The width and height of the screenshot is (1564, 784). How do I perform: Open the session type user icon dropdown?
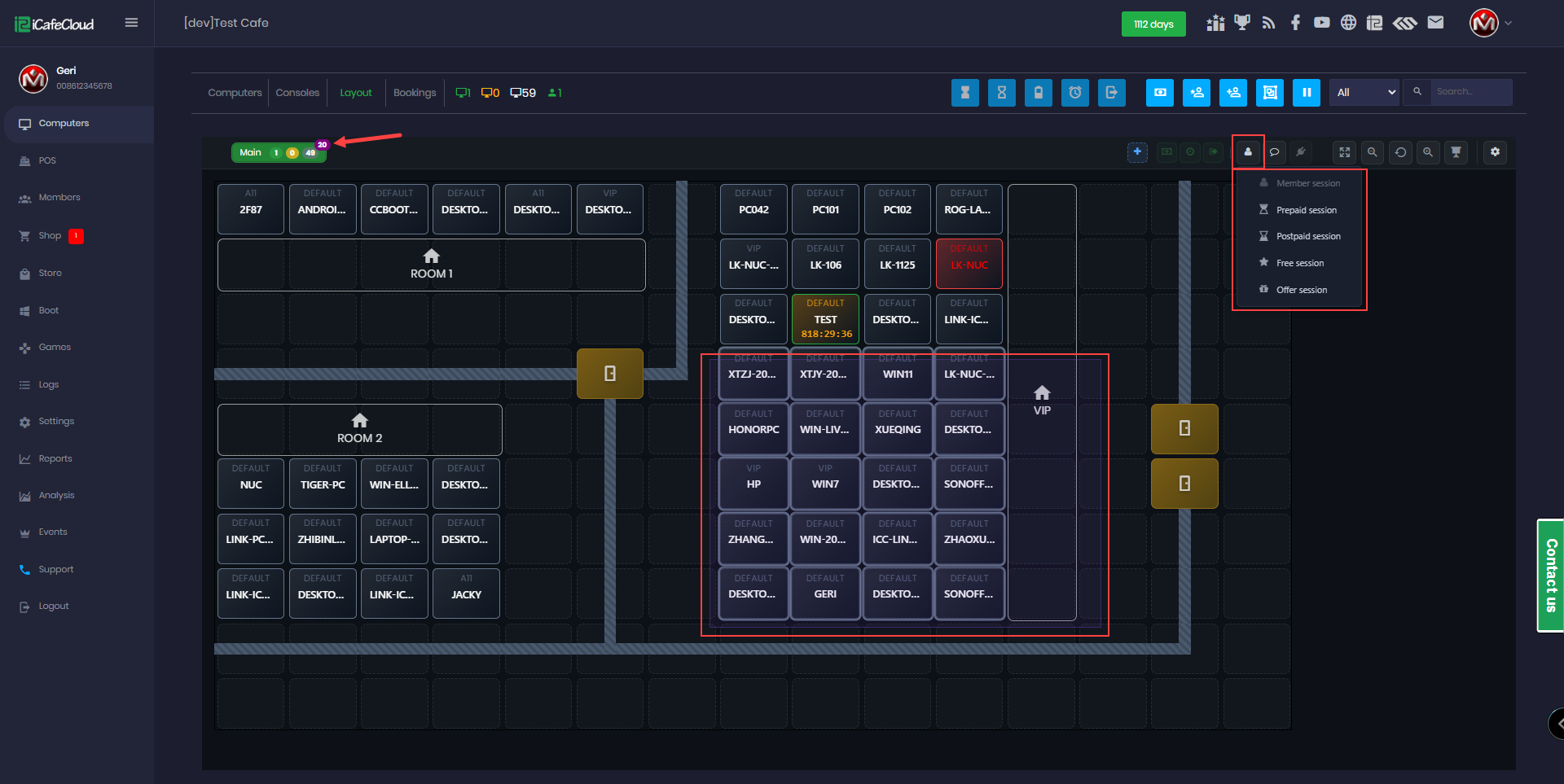[x=1247, y=152]
